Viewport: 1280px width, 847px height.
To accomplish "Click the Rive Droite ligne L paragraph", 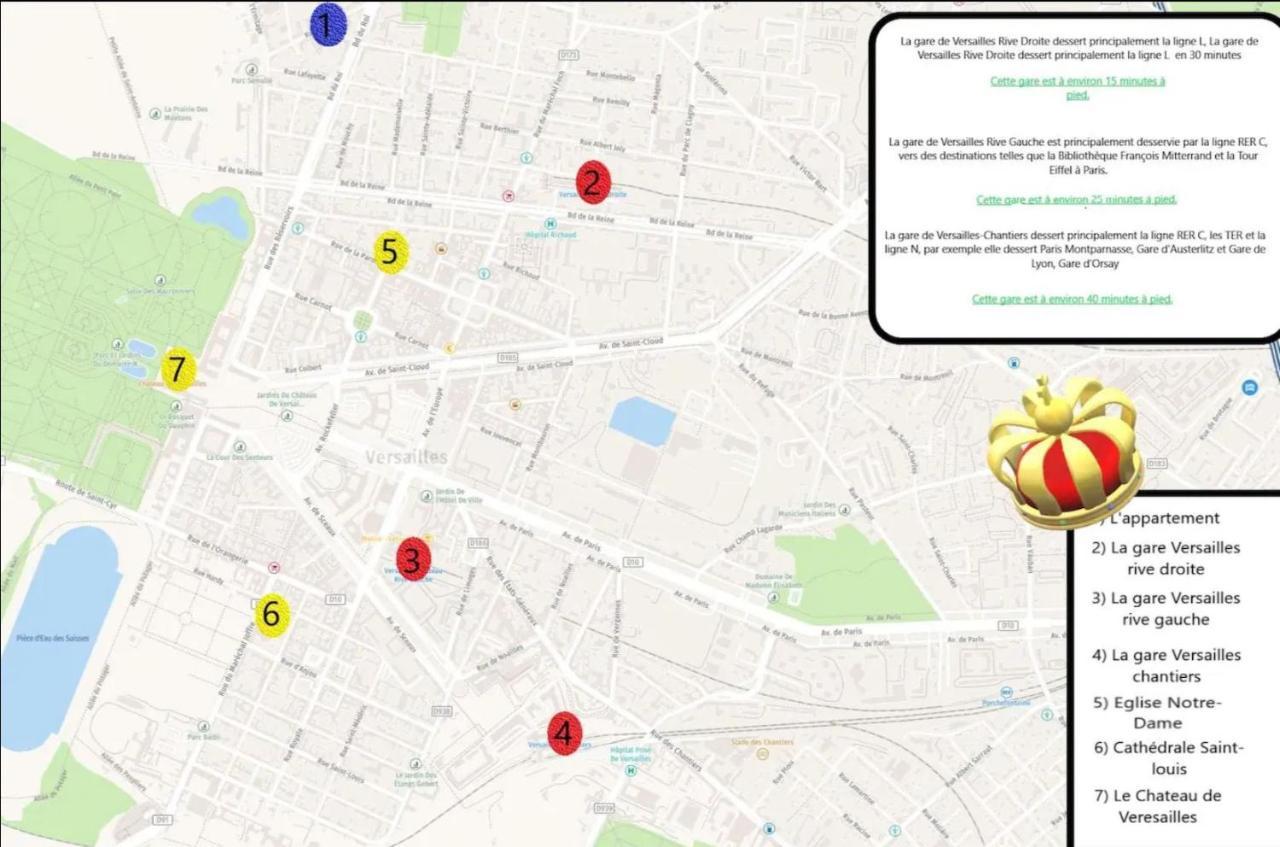I will tap(1078, 48).
